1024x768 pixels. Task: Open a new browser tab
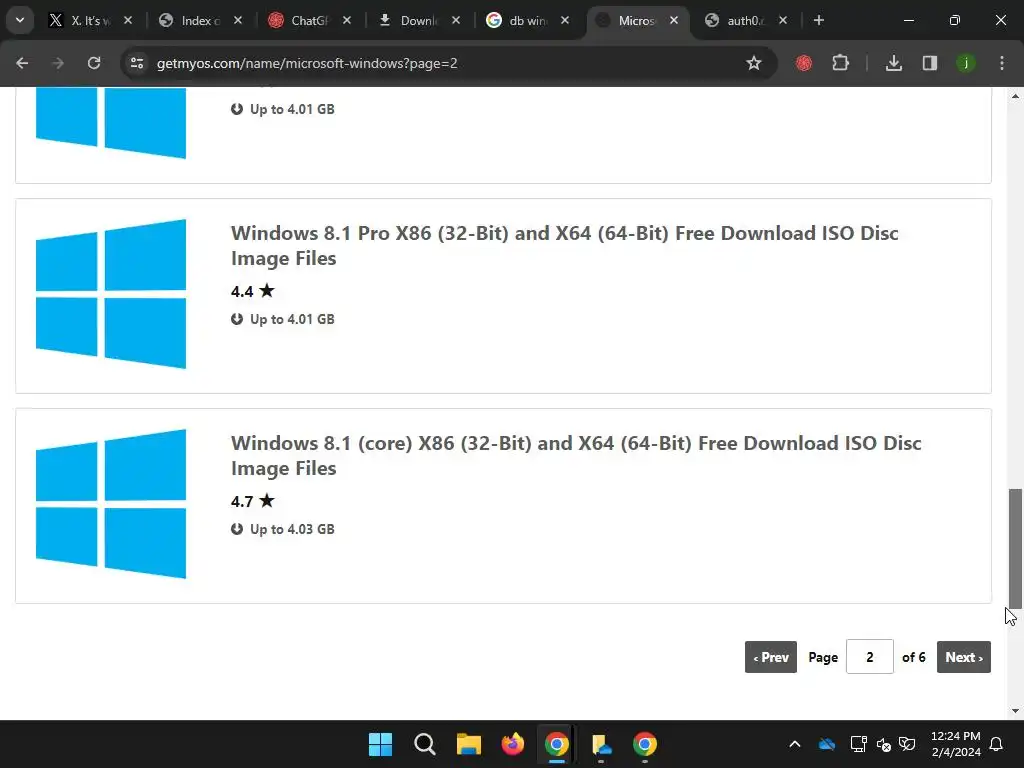coord(819,20)
